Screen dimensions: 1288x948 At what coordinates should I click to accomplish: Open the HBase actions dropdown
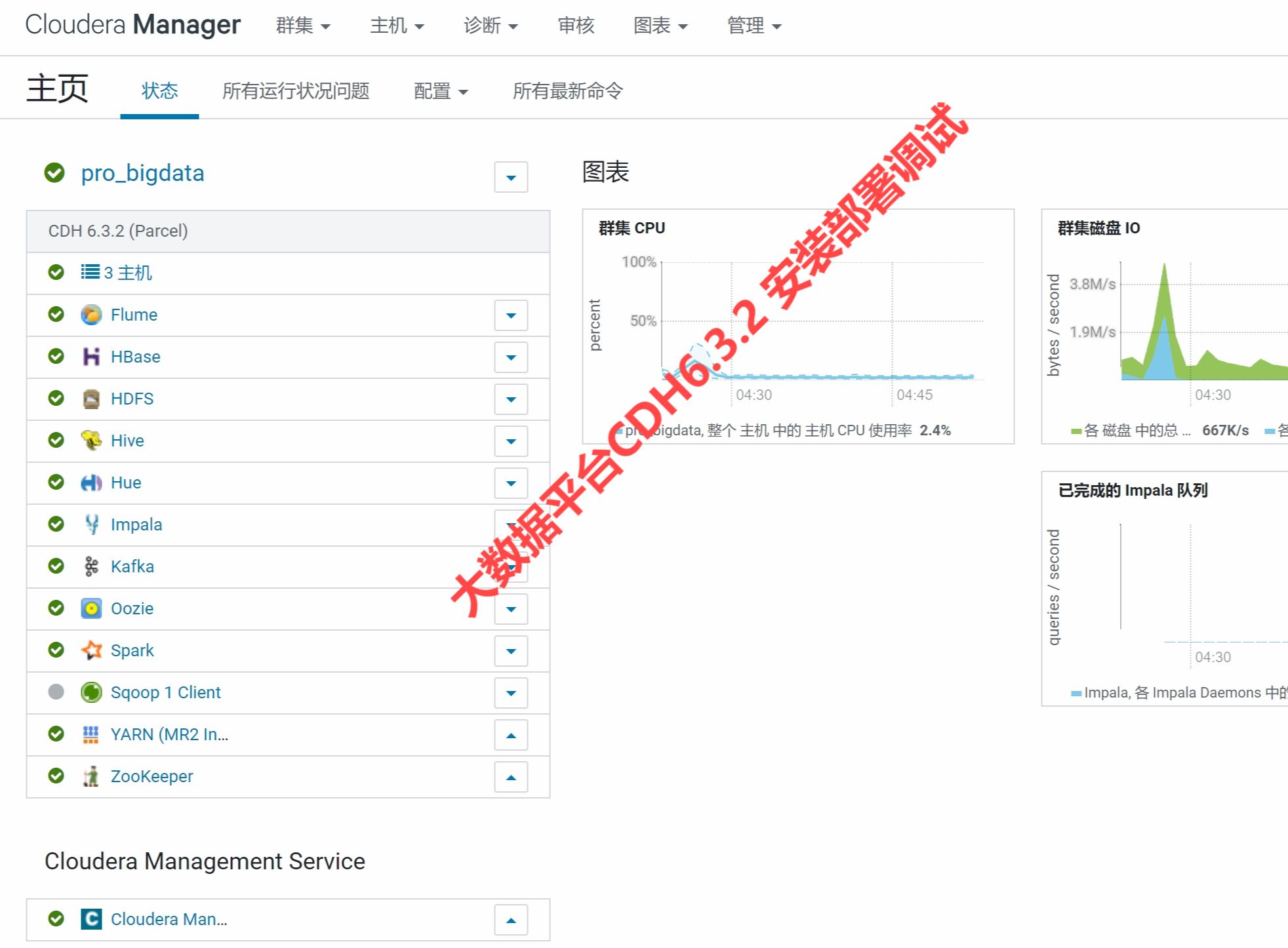click(511, 357)
